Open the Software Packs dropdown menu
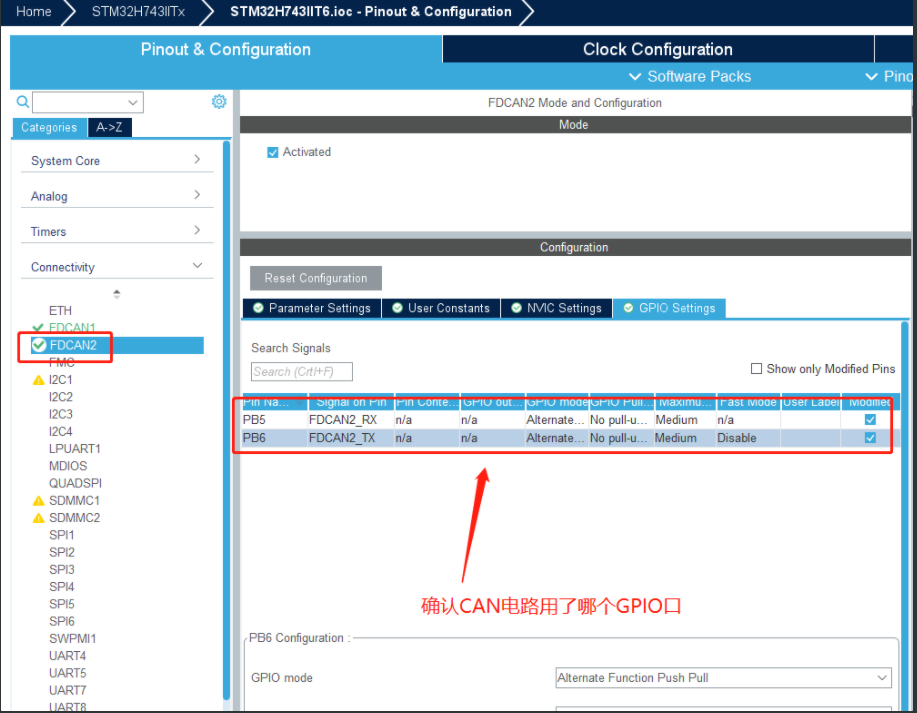The width and height of the screenshot is (917, 713). tap(690, 77)
